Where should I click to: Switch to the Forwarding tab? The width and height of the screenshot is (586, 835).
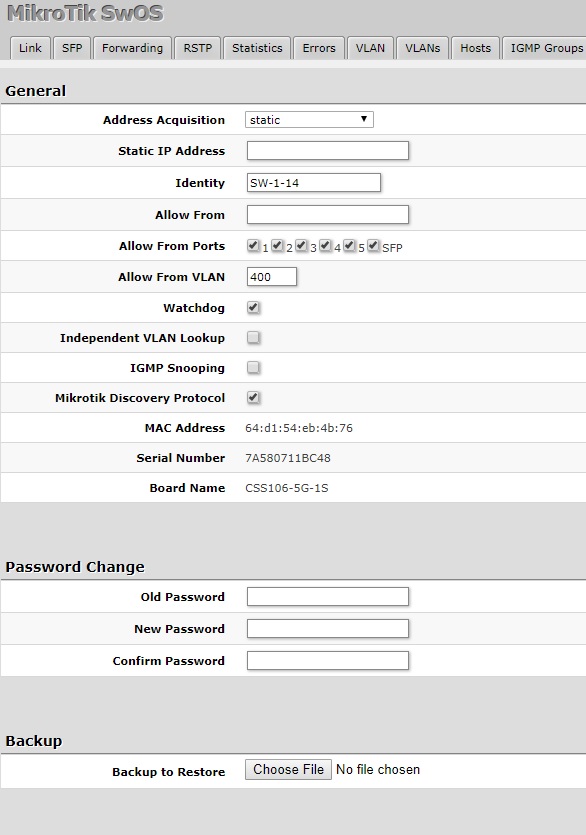[x=132, y=47]
